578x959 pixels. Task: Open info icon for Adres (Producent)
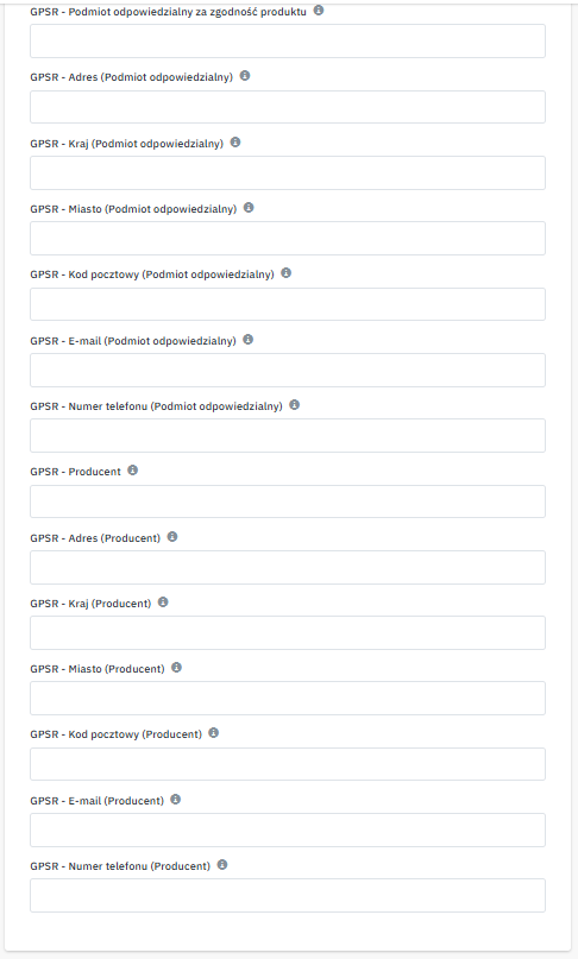click(172, 536)
